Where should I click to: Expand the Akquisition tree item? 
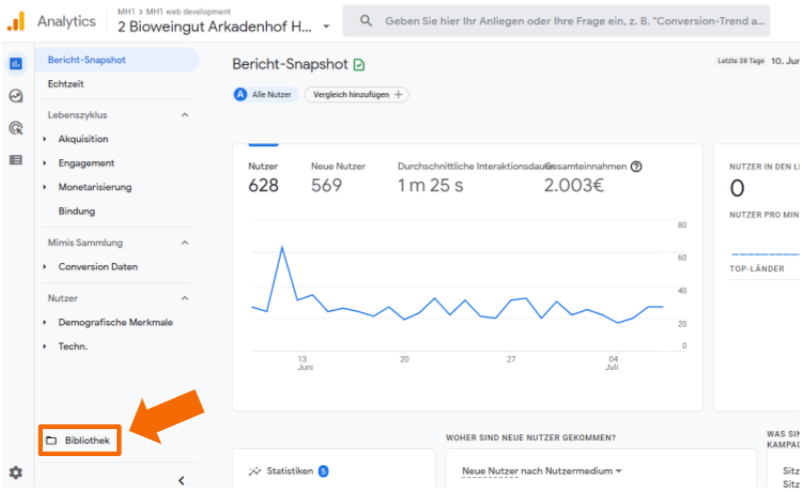[x=45, y=139]
